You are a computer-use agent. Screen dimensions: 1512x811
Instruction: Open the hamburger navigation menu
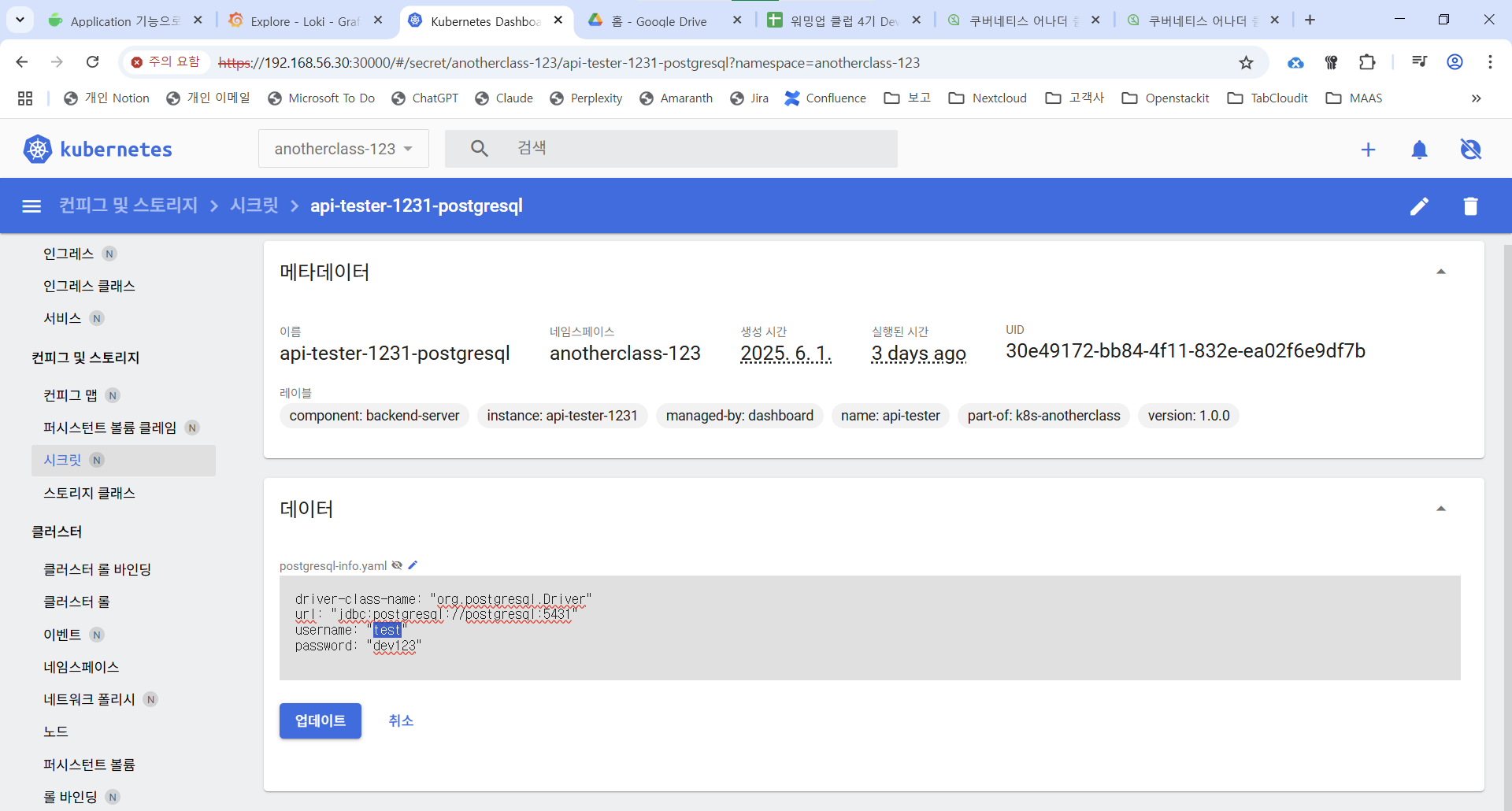click(31, 206)
